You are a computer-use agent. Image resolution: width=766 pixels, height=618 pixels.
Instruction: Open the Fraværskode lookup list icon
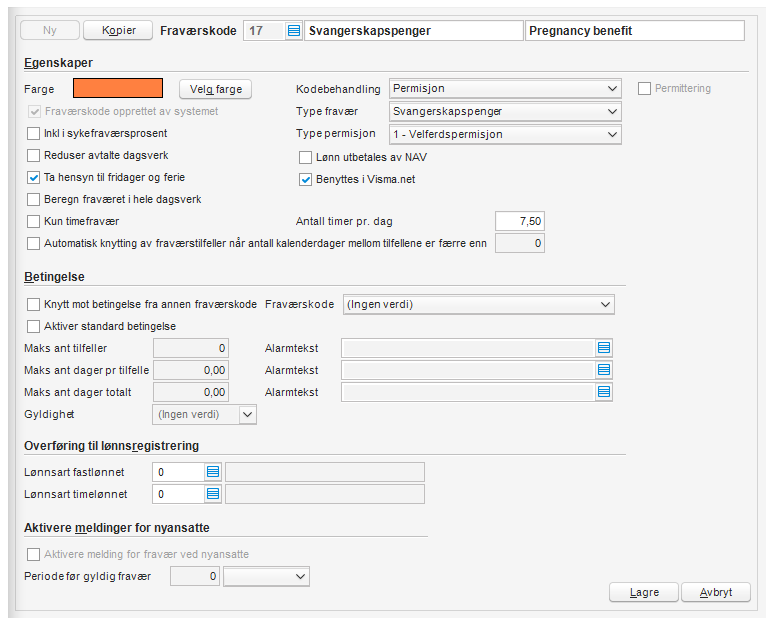tap(293, 31)
